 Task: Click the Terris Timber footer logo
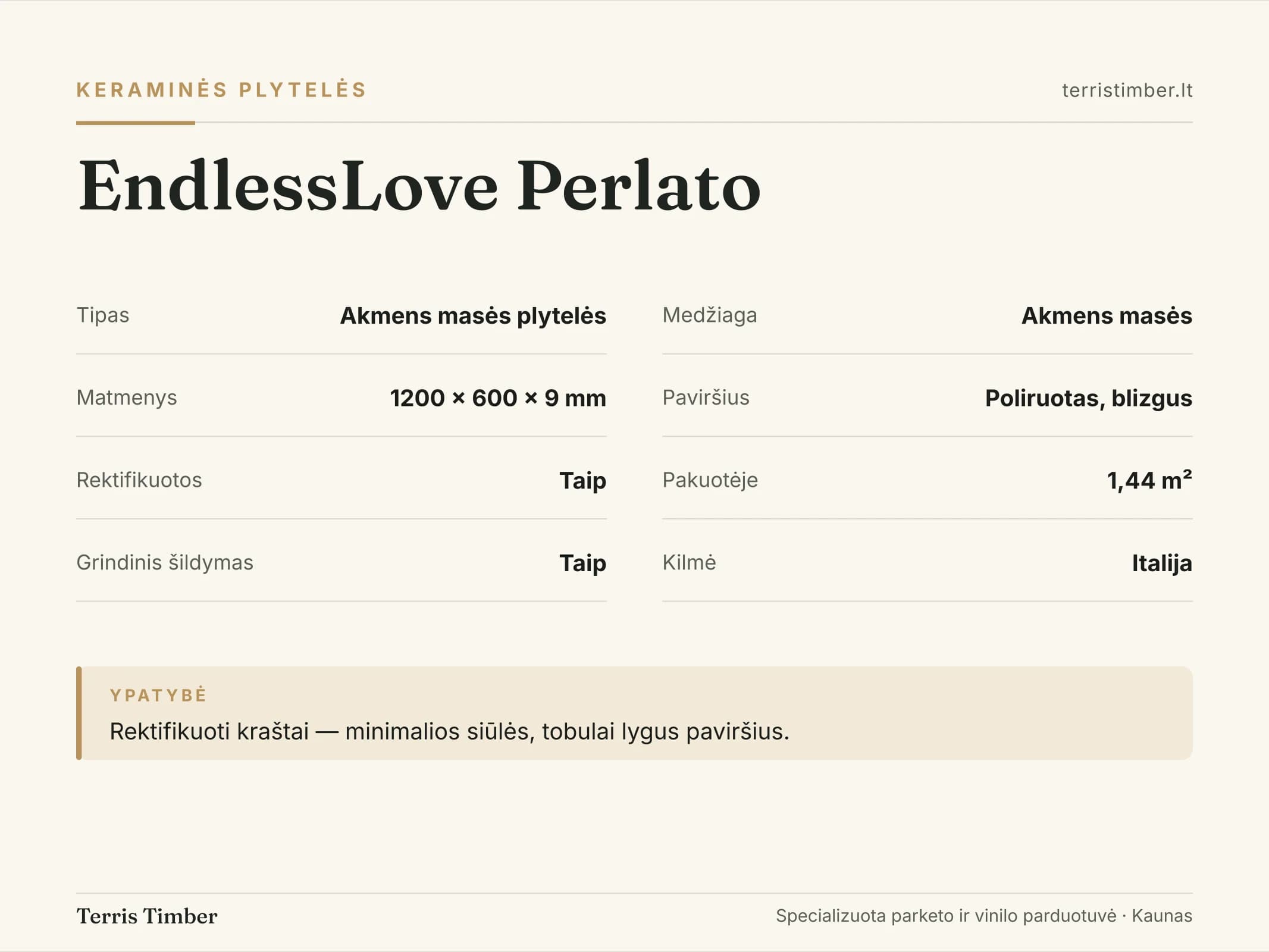pyautogui.click(x=147, y=916)
